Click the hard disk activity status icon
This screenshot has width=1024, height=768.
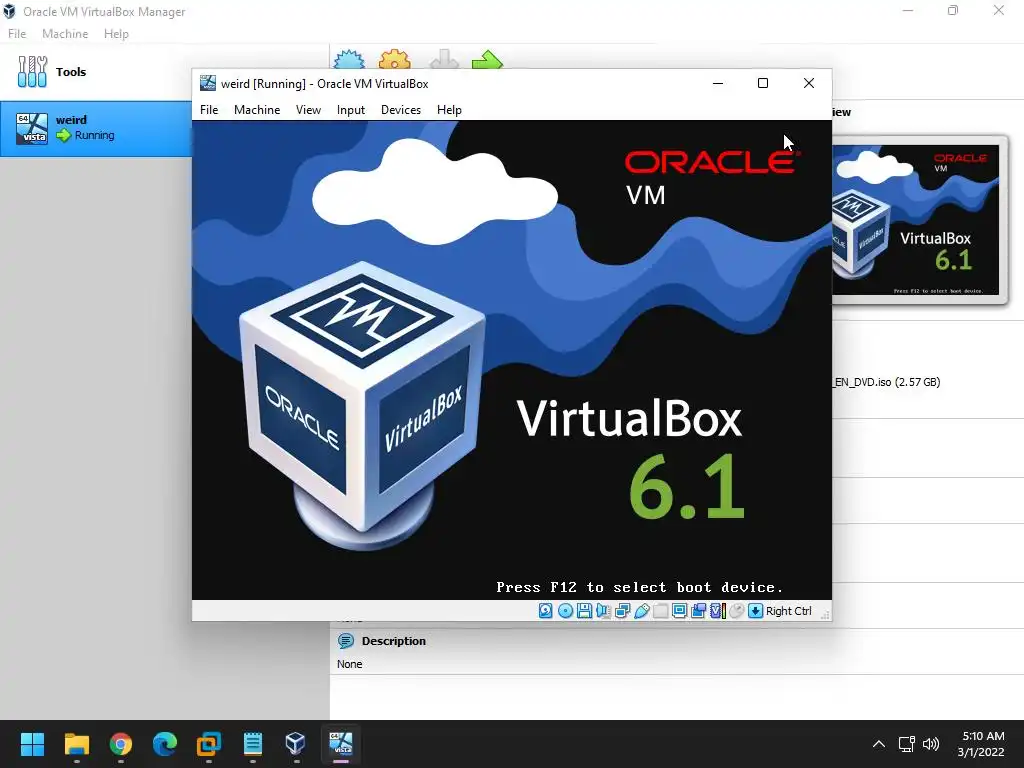[x=545, y=611]
